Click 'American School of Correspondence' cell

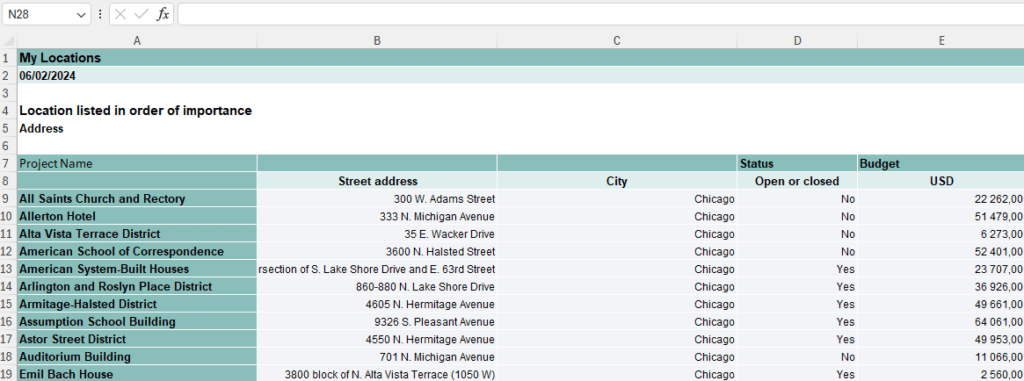point(137,252)
